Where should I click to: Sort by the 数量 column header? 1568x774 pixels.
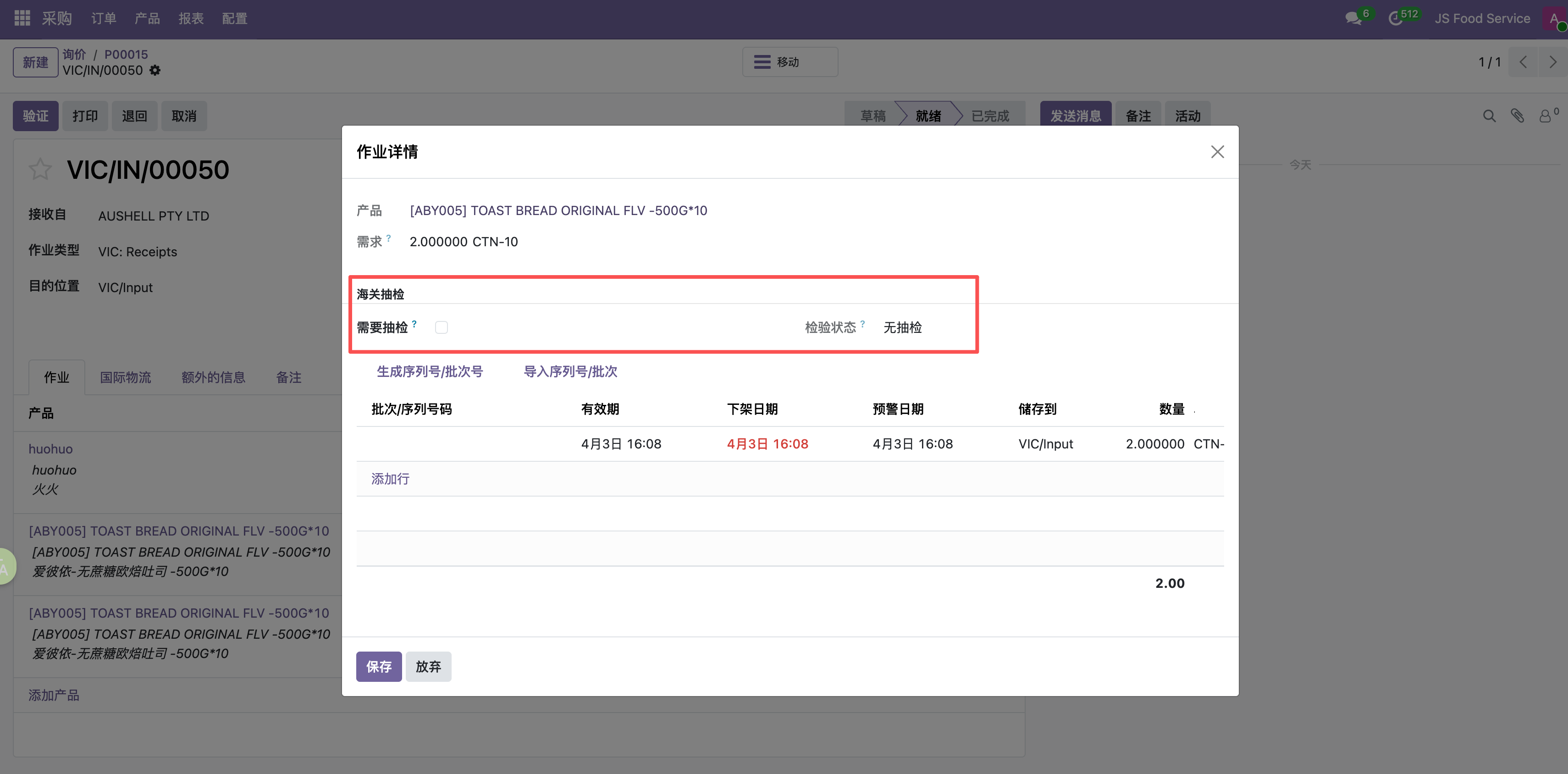1171,409
